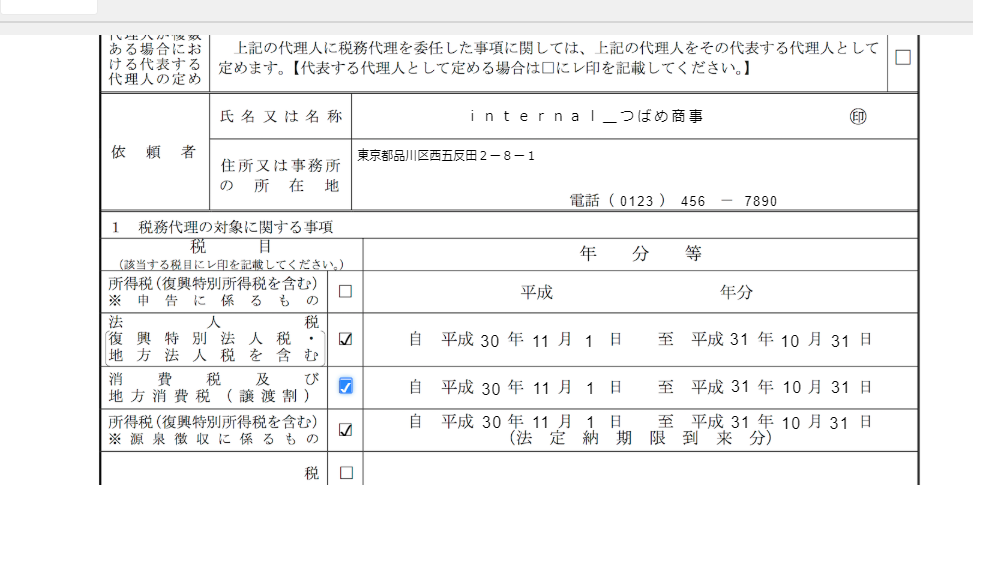The image size is (994, 568).
Task: Click end month 10 in 法人税 row
Action: pyautogui.click(x=790, y=342)
